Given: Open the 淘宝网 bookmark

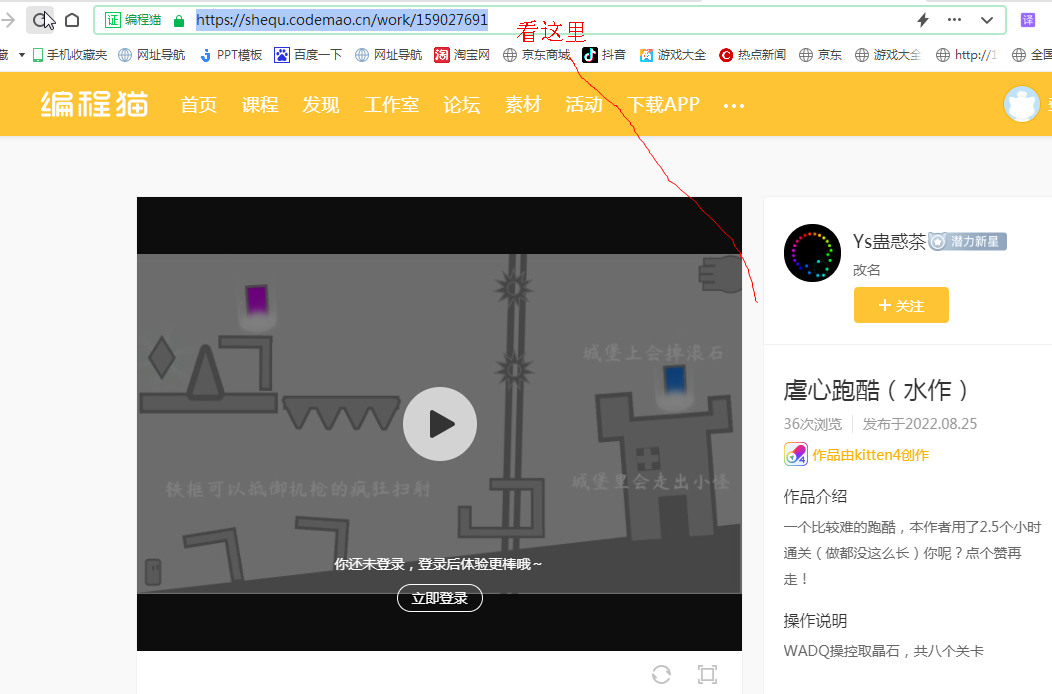Looking at the screenshot, I should (x=462, y=55).
